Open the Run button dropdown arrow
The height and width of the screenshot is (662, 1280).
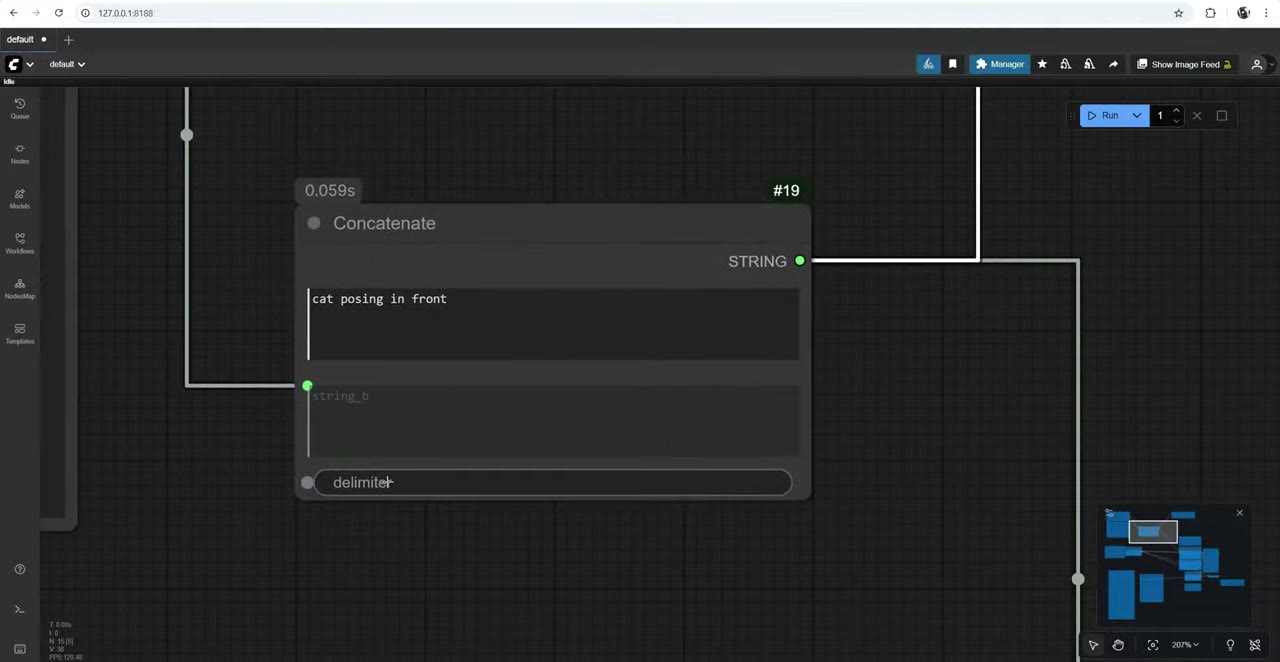tap(1136, 116)
